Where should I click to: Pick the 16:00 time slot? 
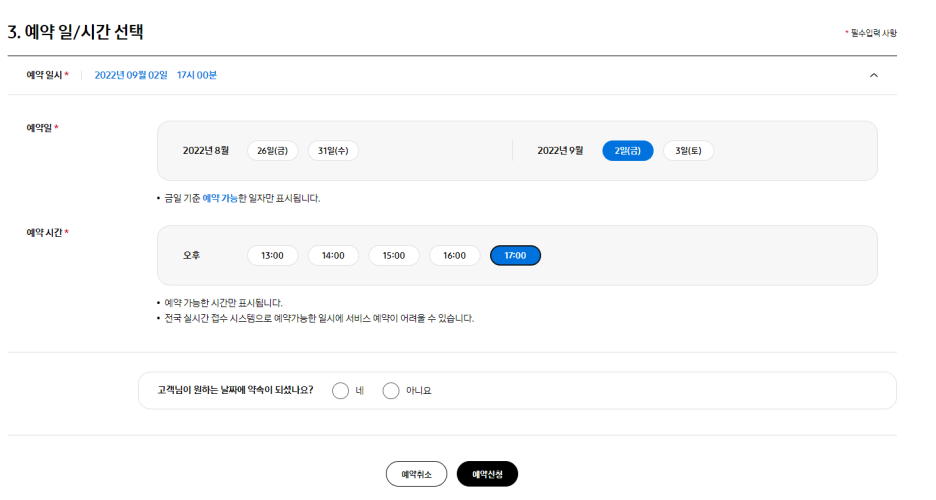(x=454, y=255)
